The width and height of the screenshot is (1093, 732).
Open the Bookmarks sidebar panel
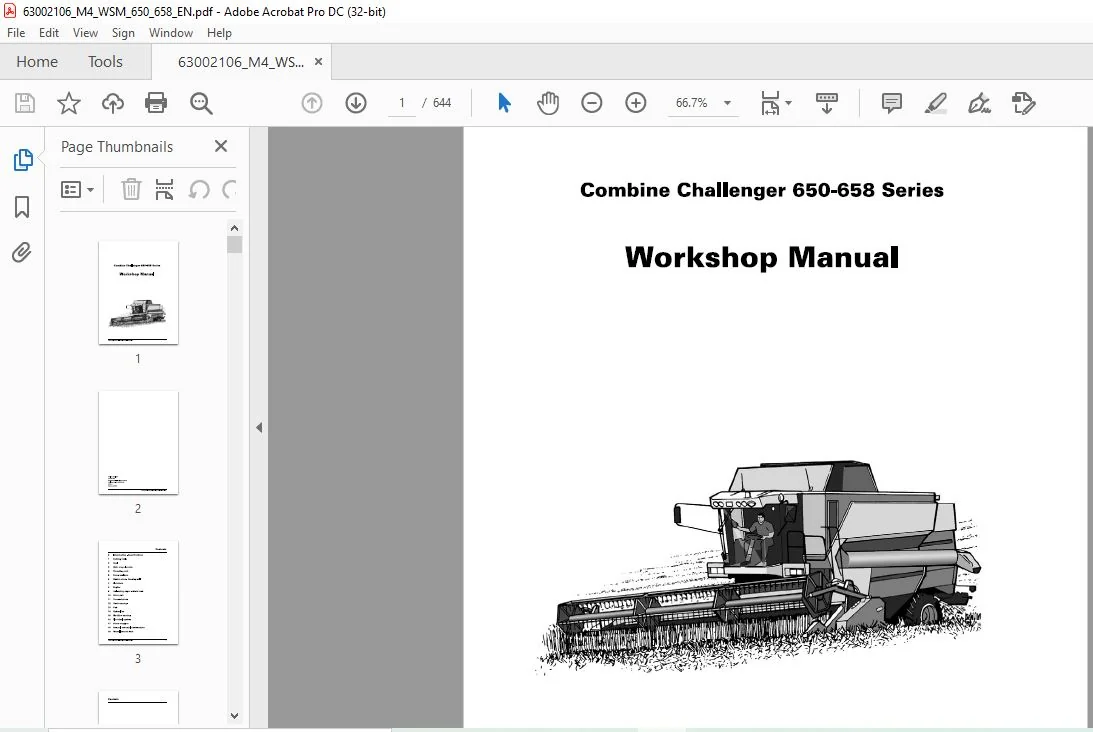coord(22,206)
